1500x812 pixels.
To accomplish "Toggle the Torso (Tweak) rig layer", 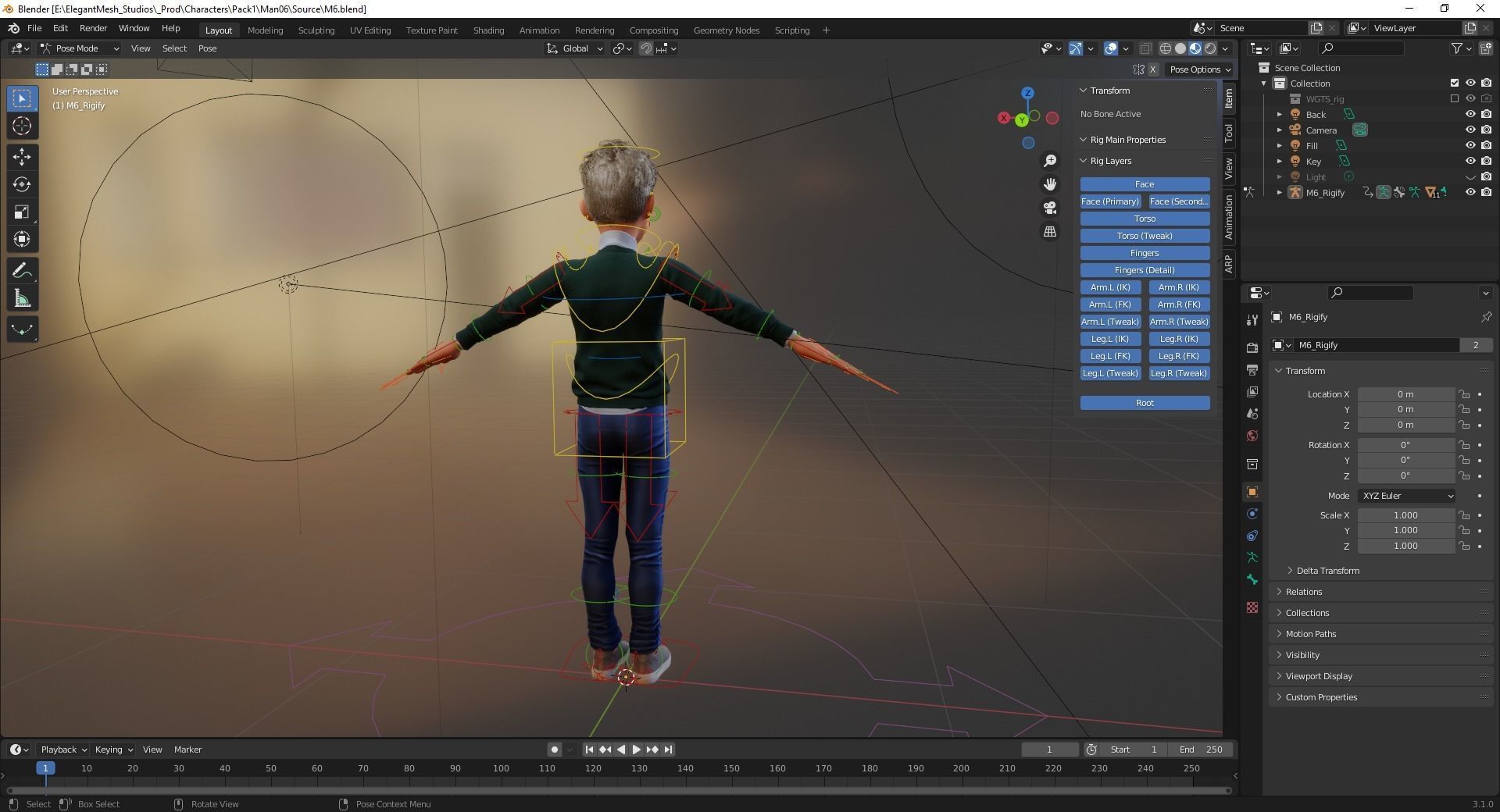I will pos(1145,236).
